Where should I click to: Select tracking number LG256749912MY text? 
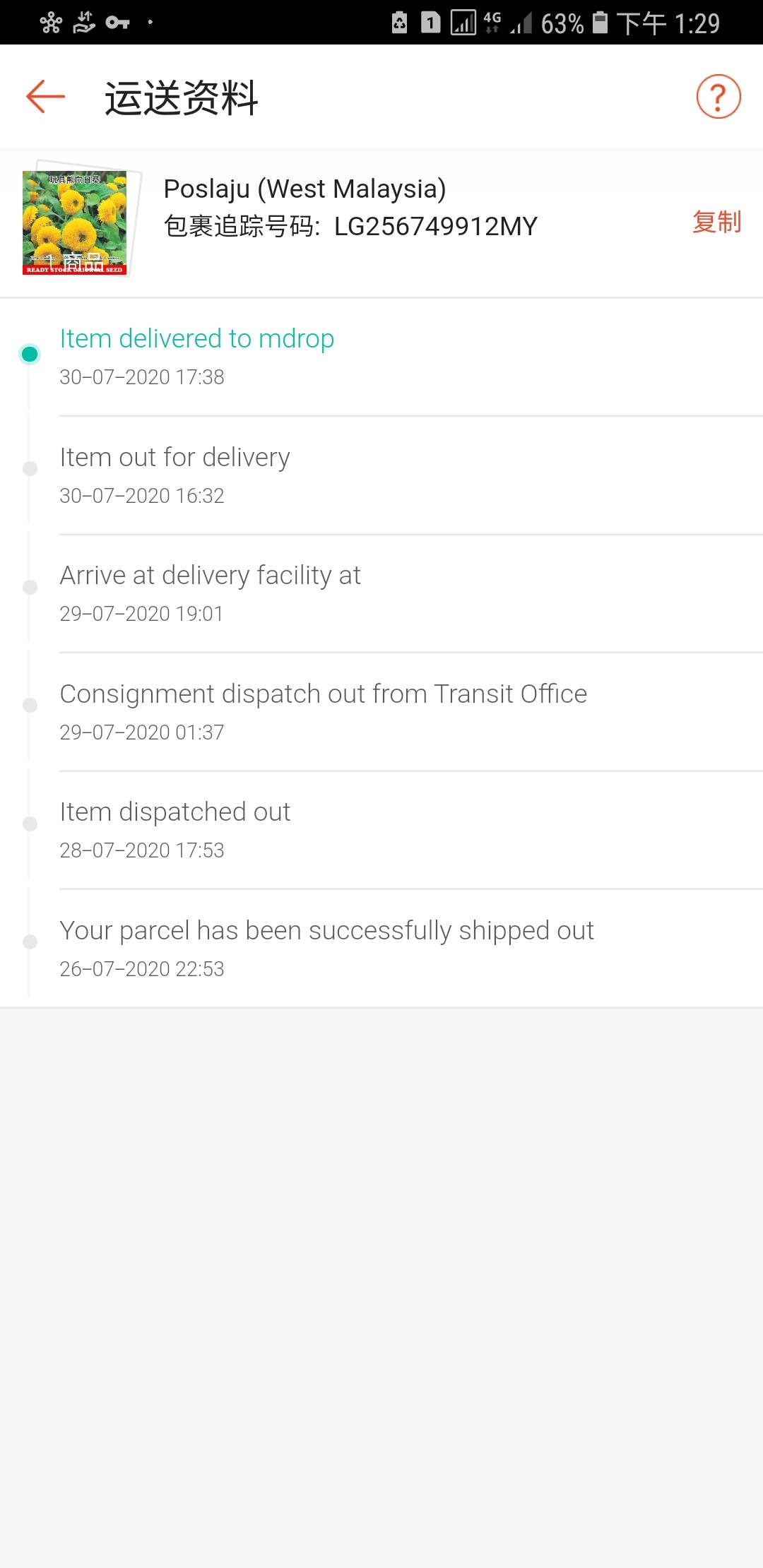tap(435, 227)
